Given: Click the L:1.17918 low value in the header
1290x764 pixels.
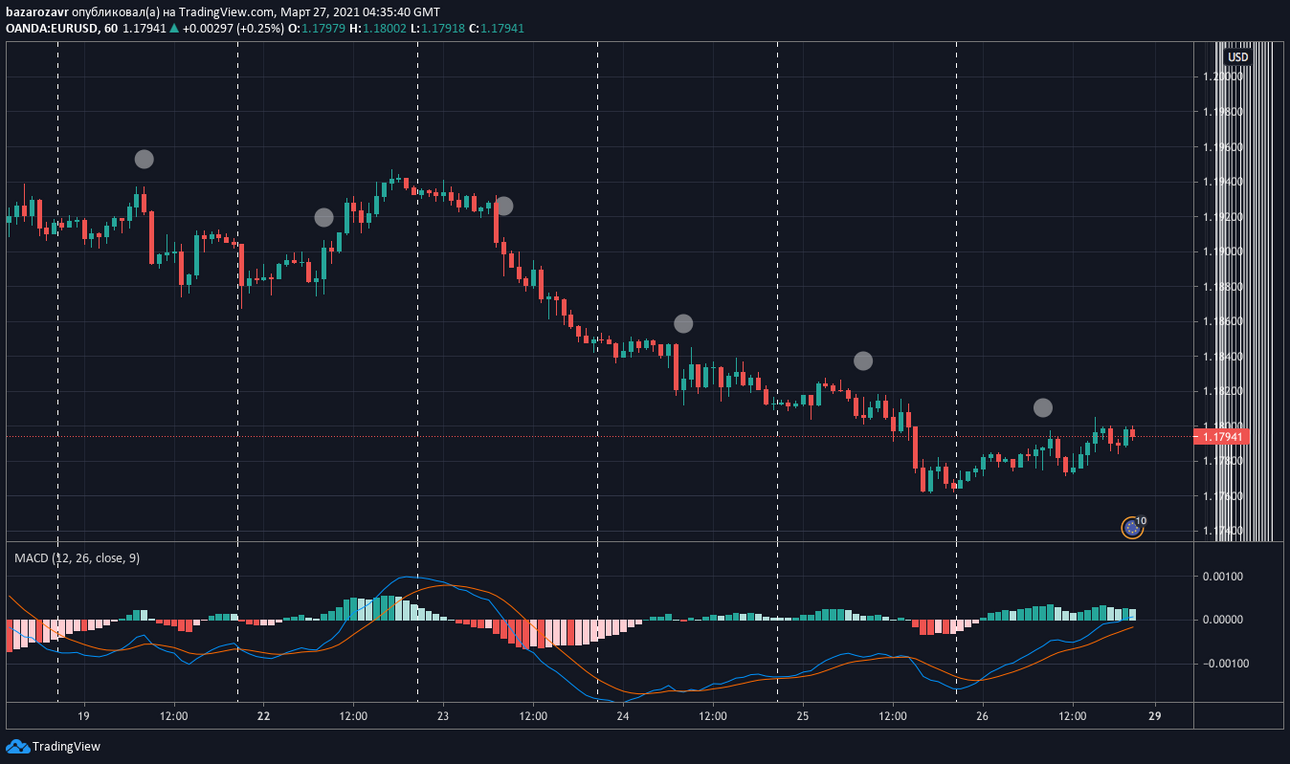Looking at the screenshot, I should point(436,28).
